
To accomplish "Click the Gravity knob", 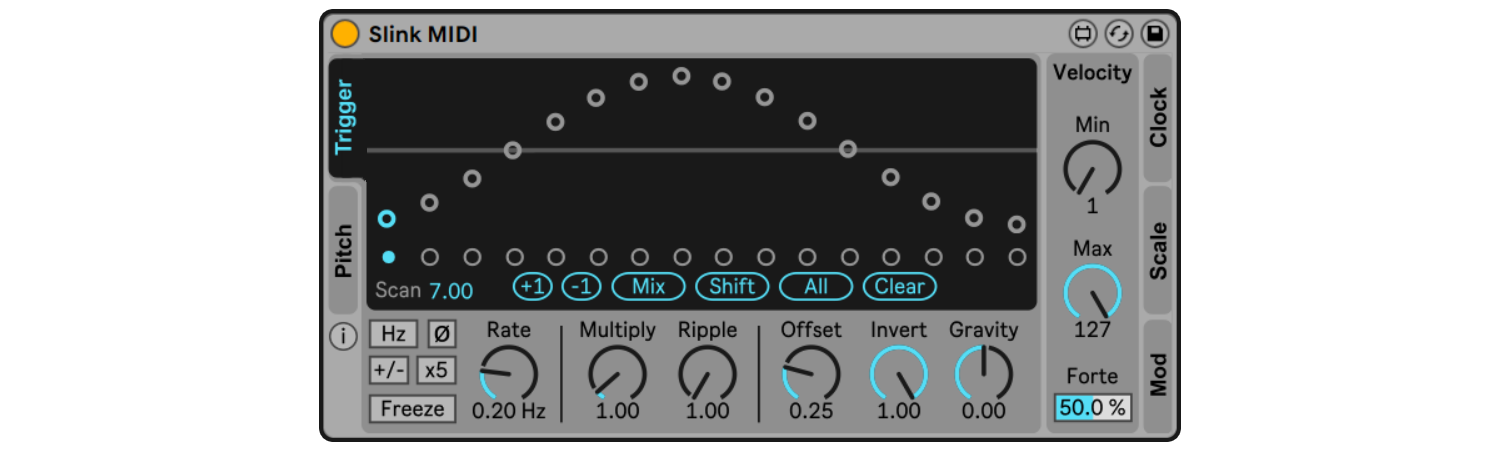I will click(x=984, y=373).
